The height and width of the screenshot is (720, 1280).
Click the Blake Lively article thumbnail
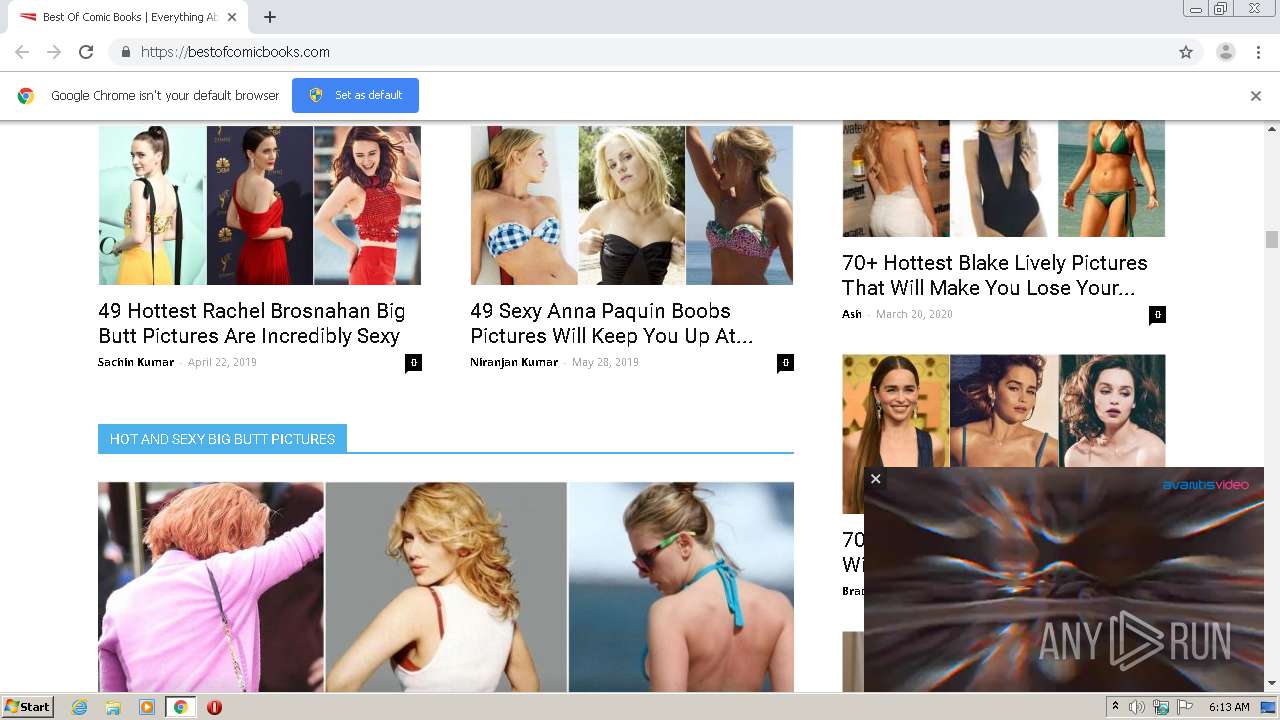[1004, 179]
